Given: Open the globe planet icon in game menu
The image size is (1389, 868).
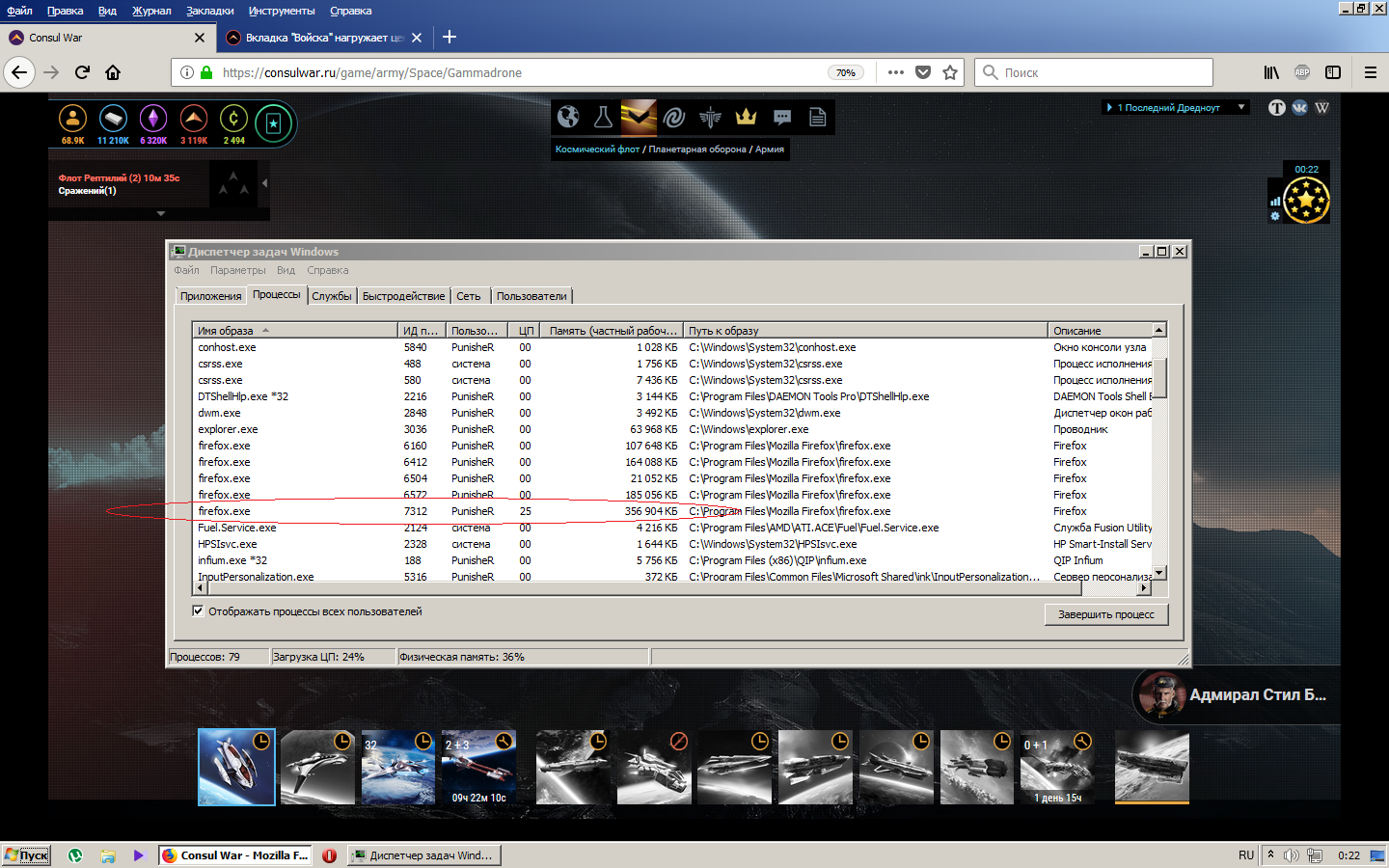Looking at the screenshot, I should coord(568,117).
